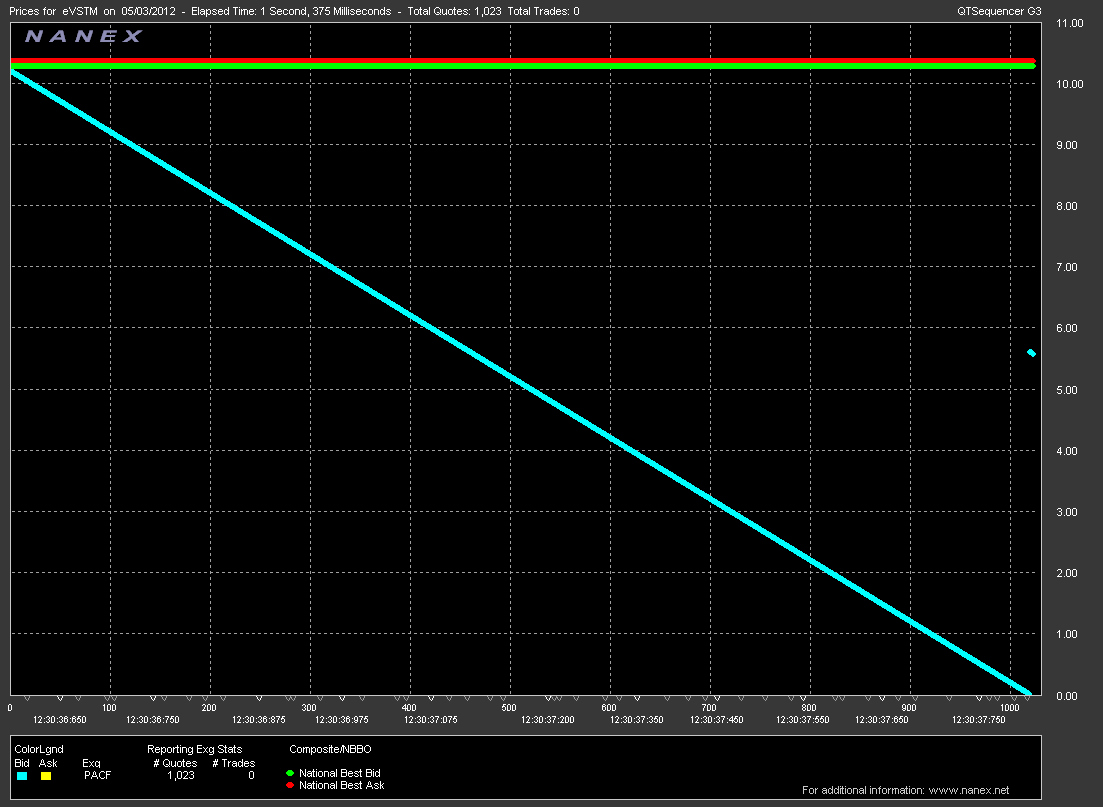
Task: Click the National Best Ask legend text
Action: [x=341, y=785]
